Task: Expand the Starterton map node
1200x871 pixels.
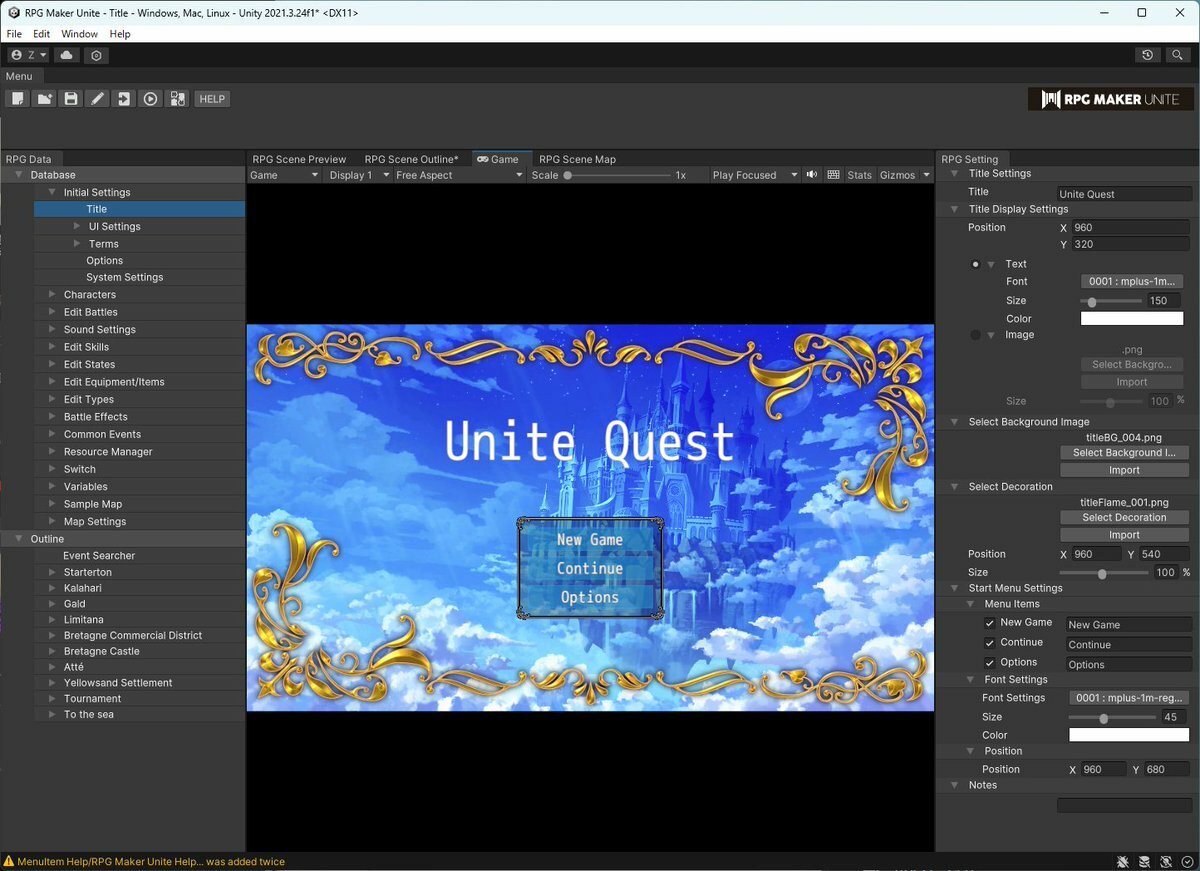Action: 52,572
